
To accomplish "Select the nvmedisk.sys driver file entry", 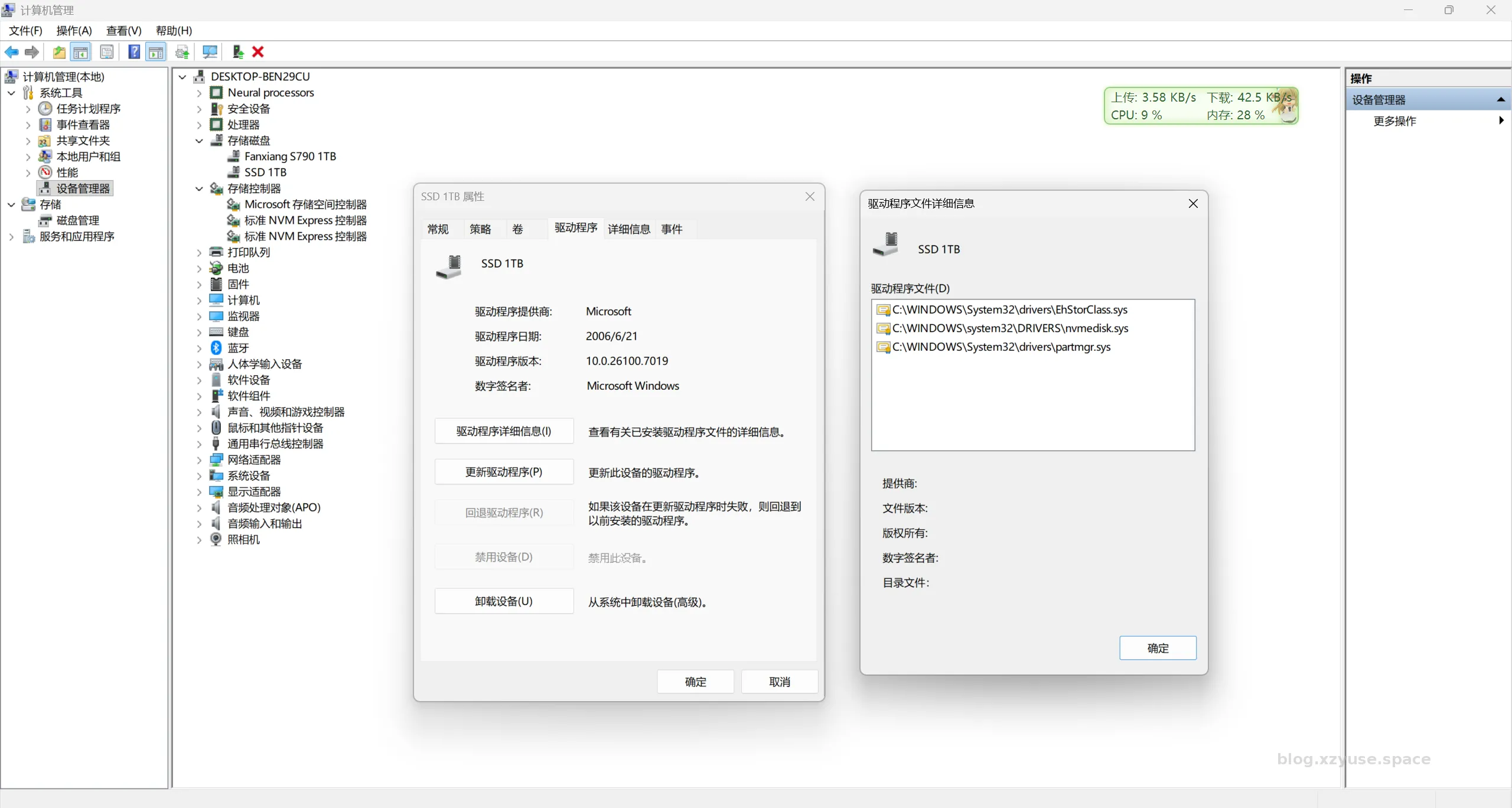I will click(x=1009, y=328).
